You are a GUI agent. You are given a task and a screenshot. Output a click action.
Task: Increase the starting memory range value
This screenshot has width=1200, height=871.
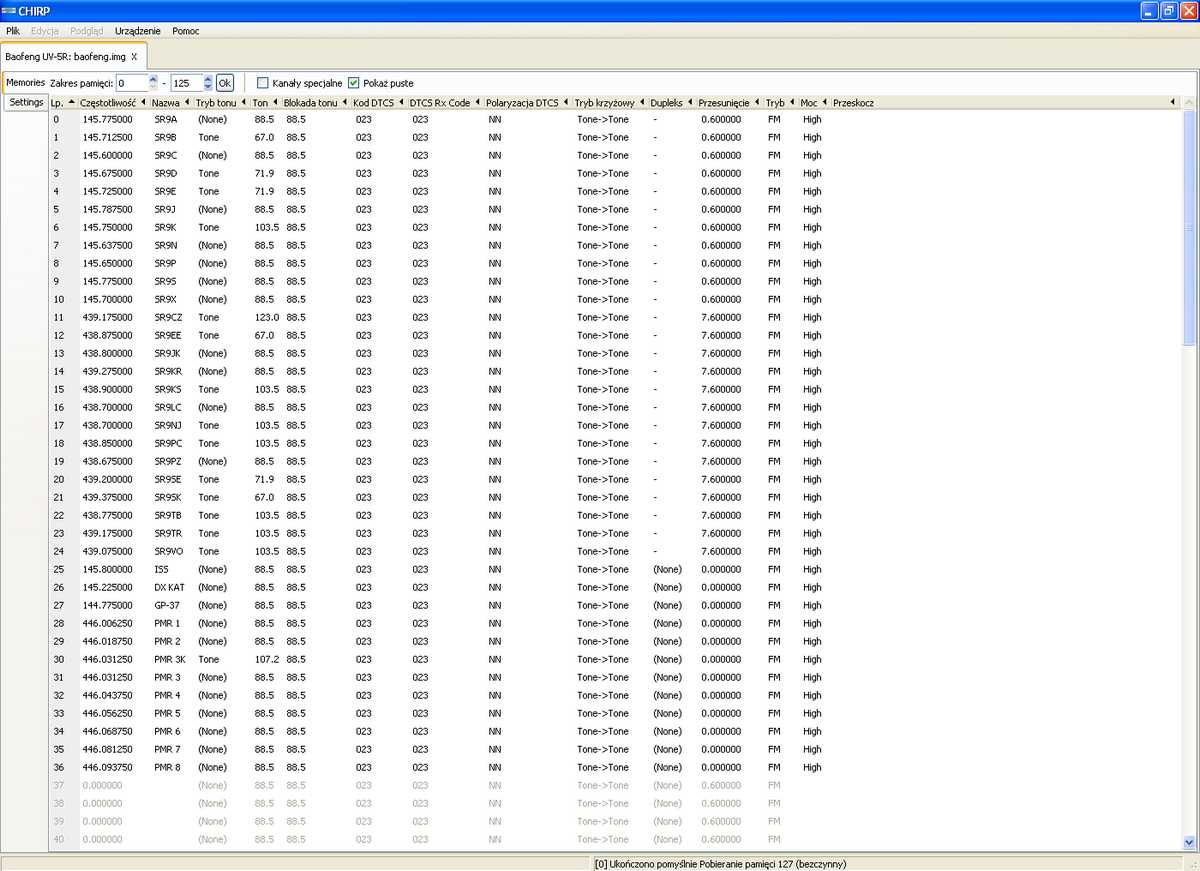(x=153, y=78)
